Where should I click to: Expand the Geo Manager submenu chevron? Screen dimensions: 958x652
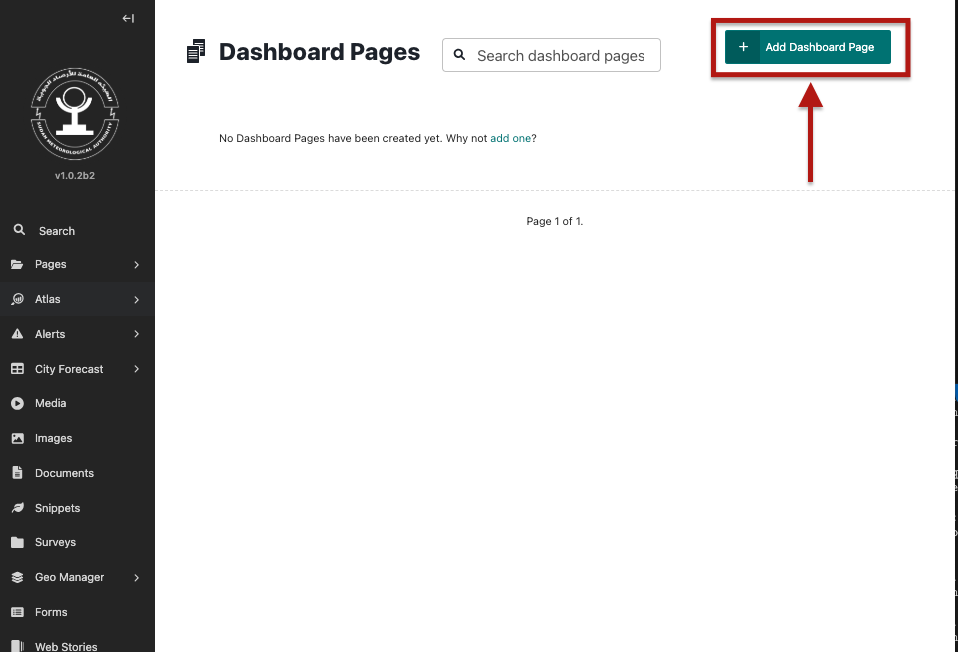pos(136,577)
